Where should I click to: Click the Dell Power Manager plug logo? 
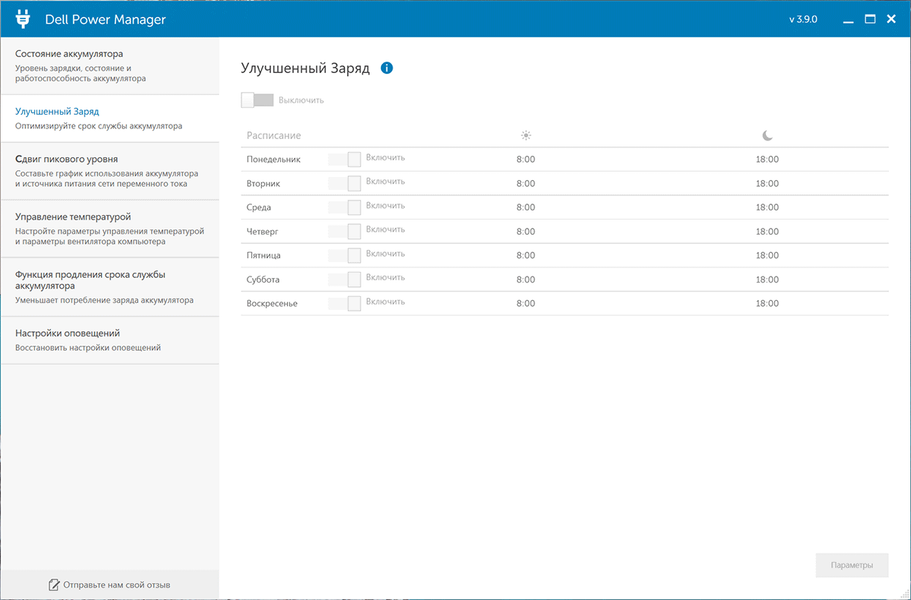click(23, 19)
